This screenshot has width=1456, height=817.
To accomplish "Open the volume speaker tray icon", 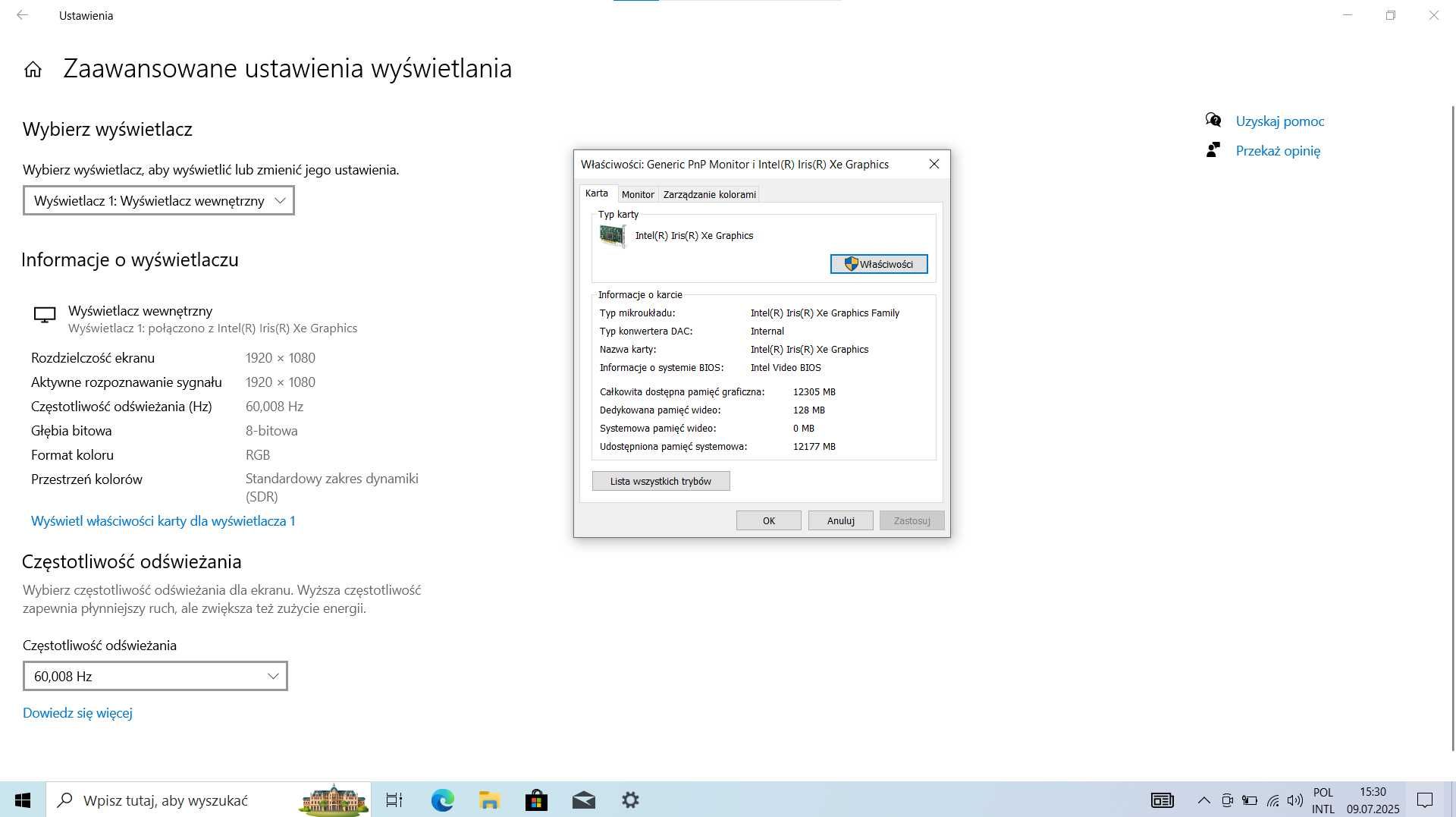I will click(x=1295, y=800).
